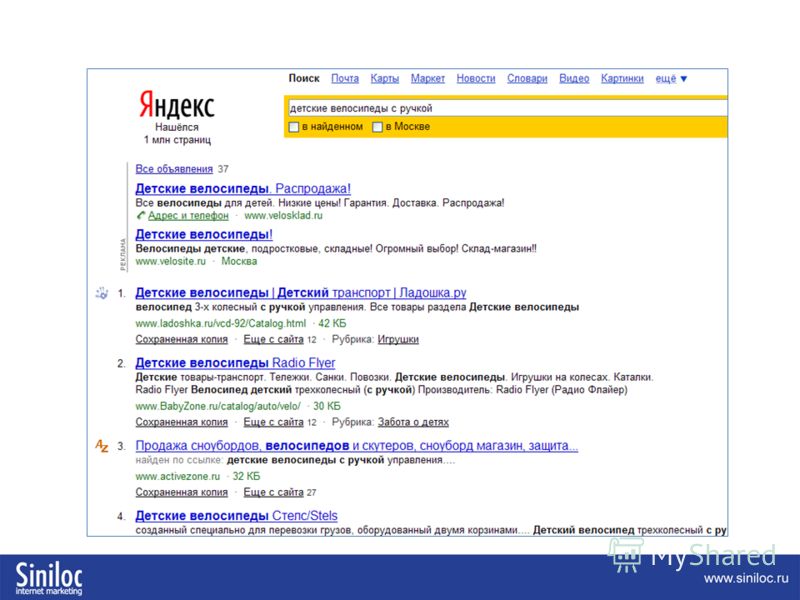Viewport: 800px width, 600px height.
Task: Click the www.velosklad.ru address
Action: (283, 215)
